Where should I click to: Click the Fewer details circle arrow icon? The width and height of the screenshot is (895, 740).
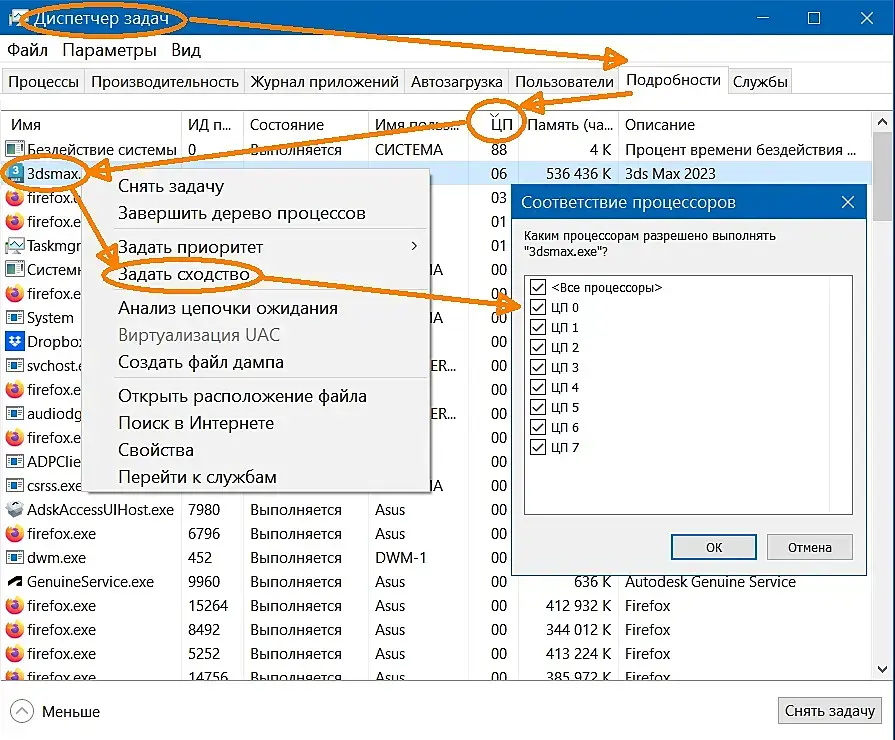pos(22,711)
